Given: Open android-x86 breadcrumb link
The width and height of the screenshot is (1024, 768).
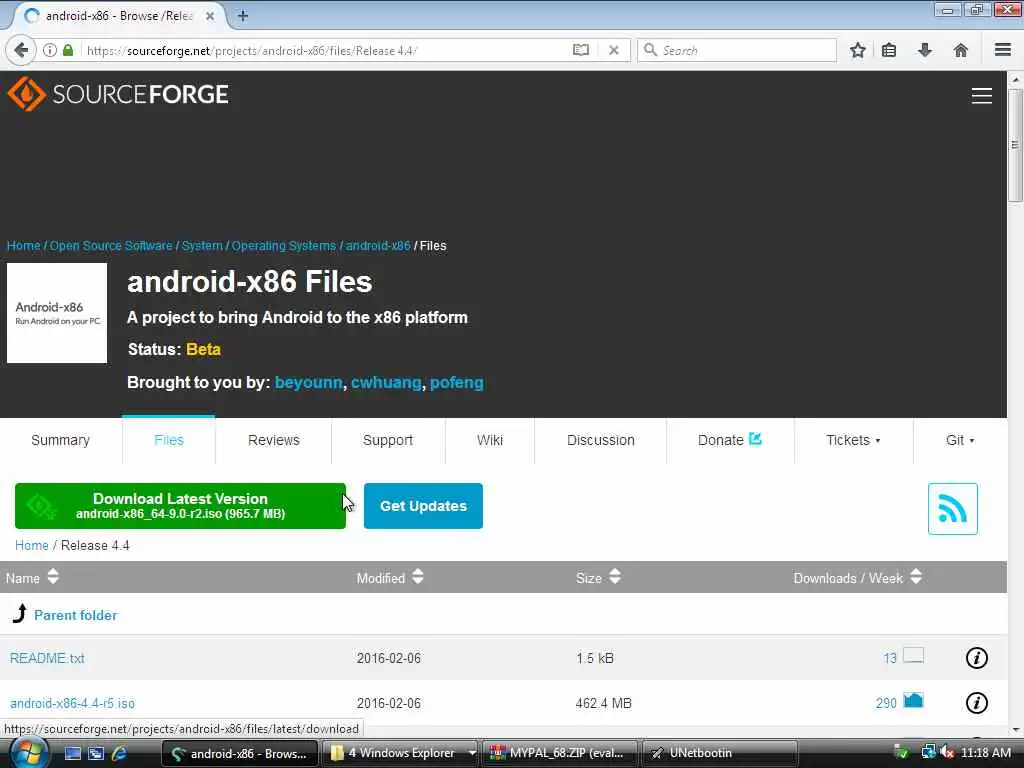Looking at the screenshot, I should click(378, 246).
